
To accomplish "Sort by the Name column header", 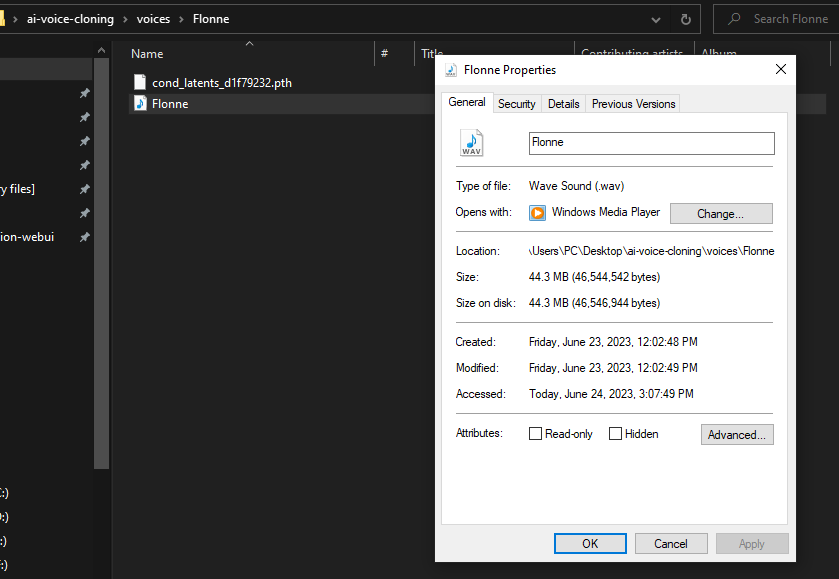I will click(x=147, y=54).
